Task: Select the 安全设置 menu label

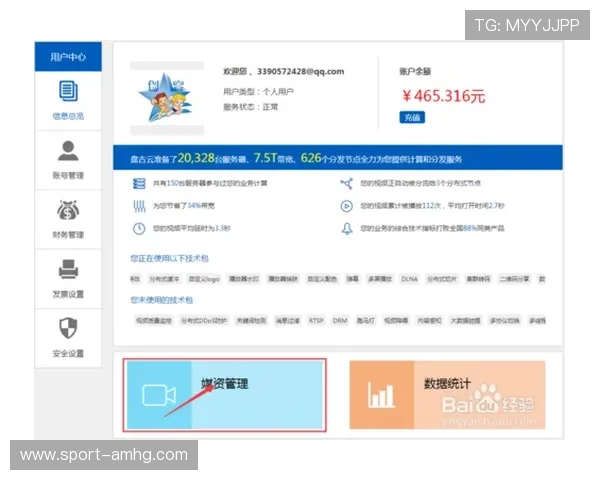Action: [68, 353]
